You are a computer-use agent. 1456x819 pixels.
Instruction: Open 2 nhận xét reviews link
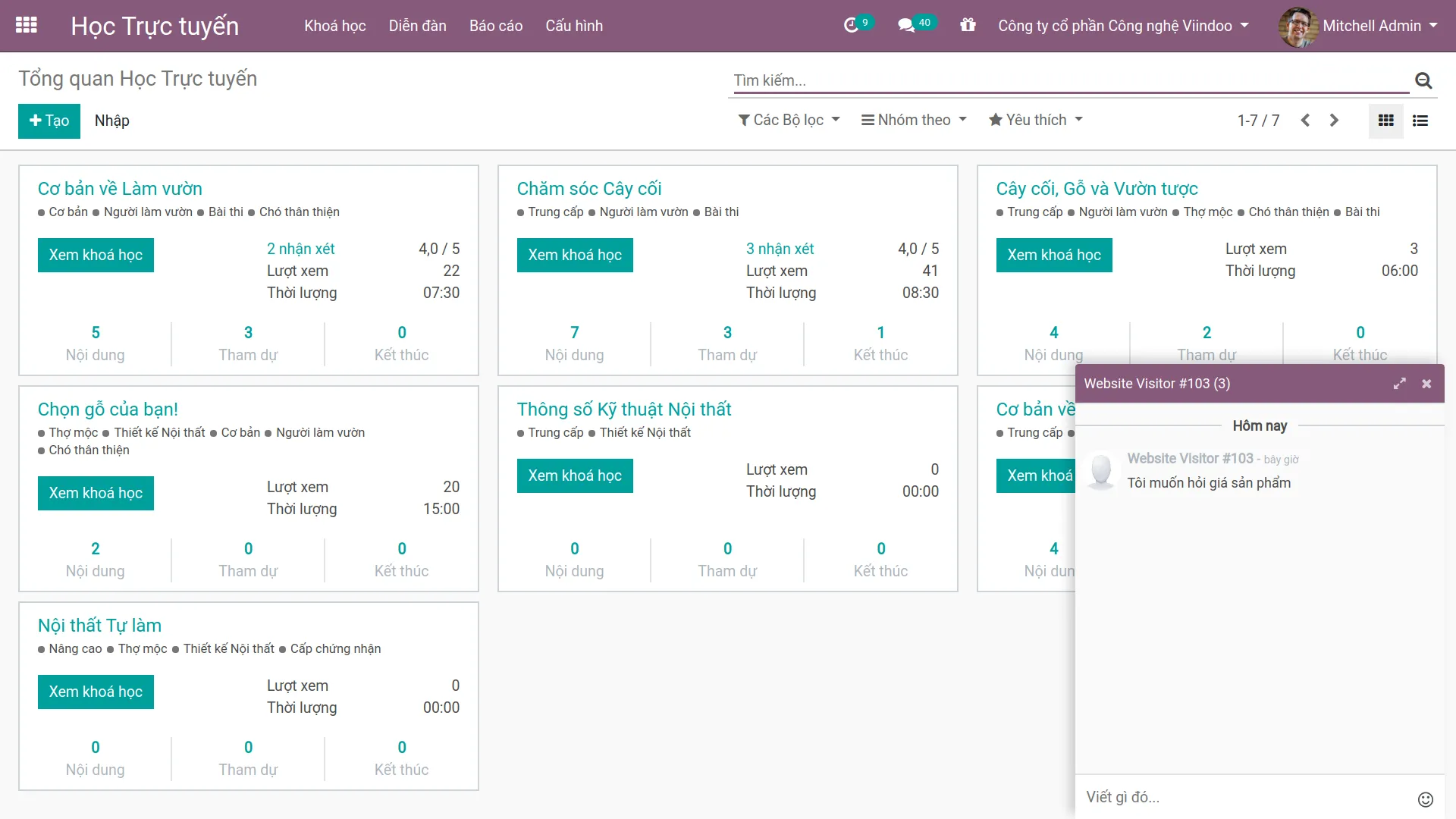(x=300, y=249)
